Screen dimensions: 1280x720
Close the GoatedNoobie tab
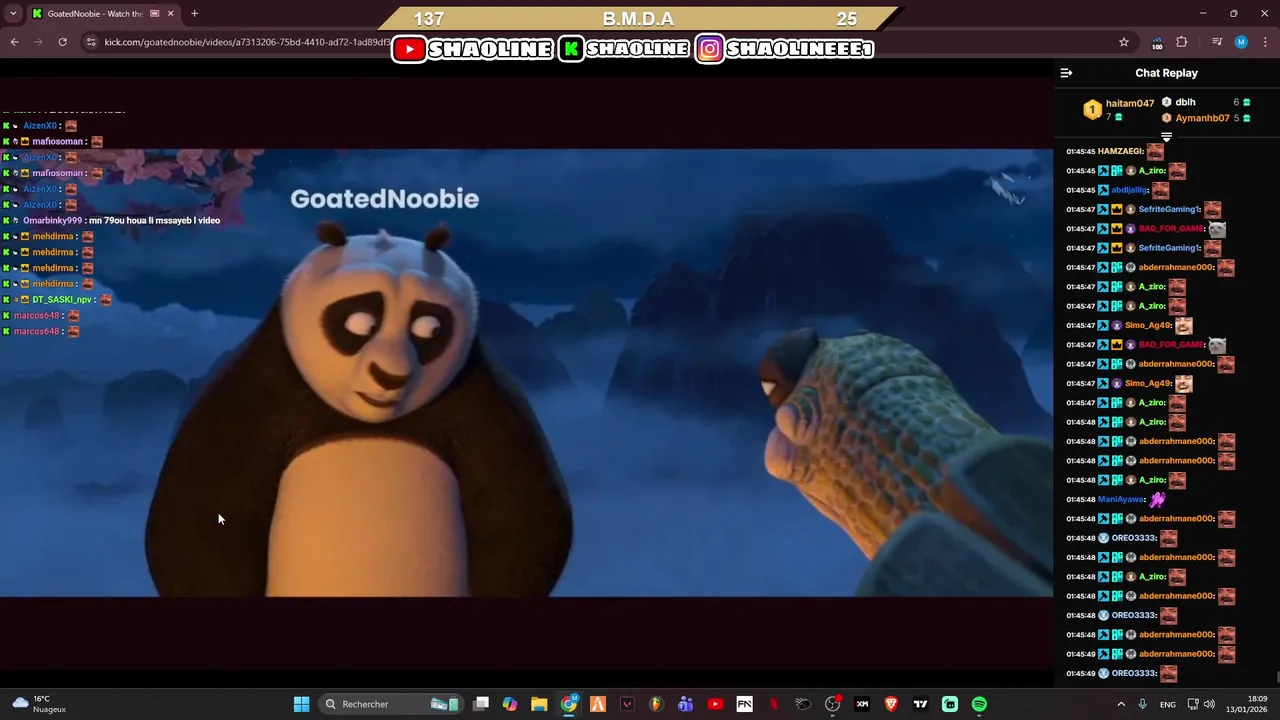(170, 14)
